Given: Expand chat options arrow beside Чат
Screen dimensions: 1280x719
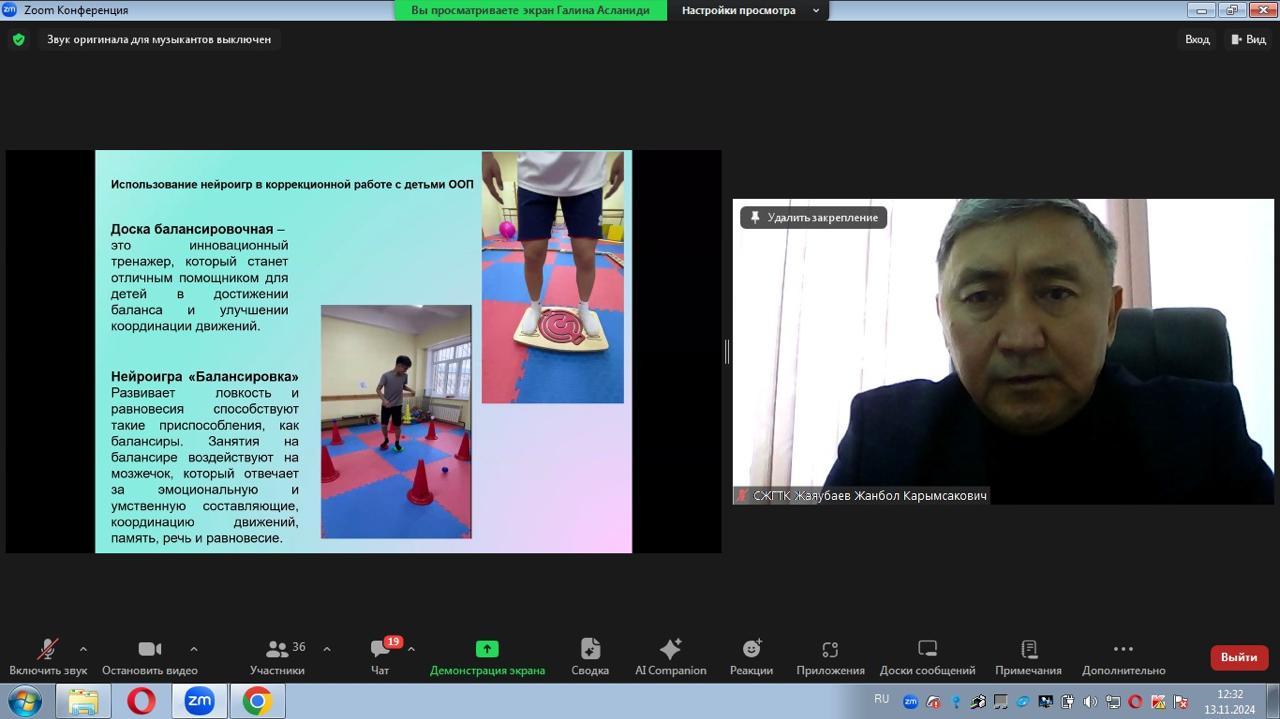Looking at the screenshot, I should click(411, 649).
